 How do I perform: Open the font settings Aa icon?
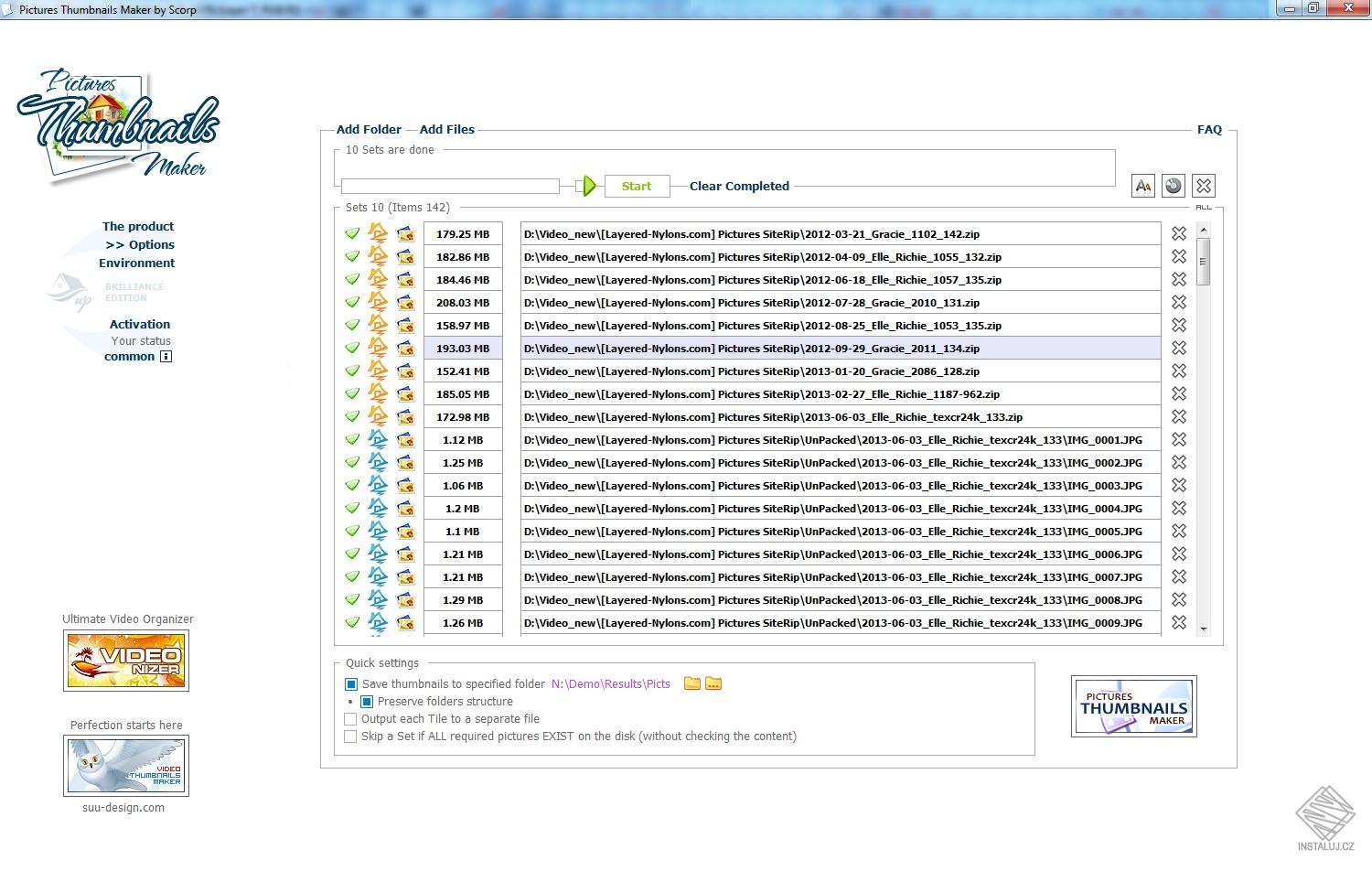tap(1143, 186)
